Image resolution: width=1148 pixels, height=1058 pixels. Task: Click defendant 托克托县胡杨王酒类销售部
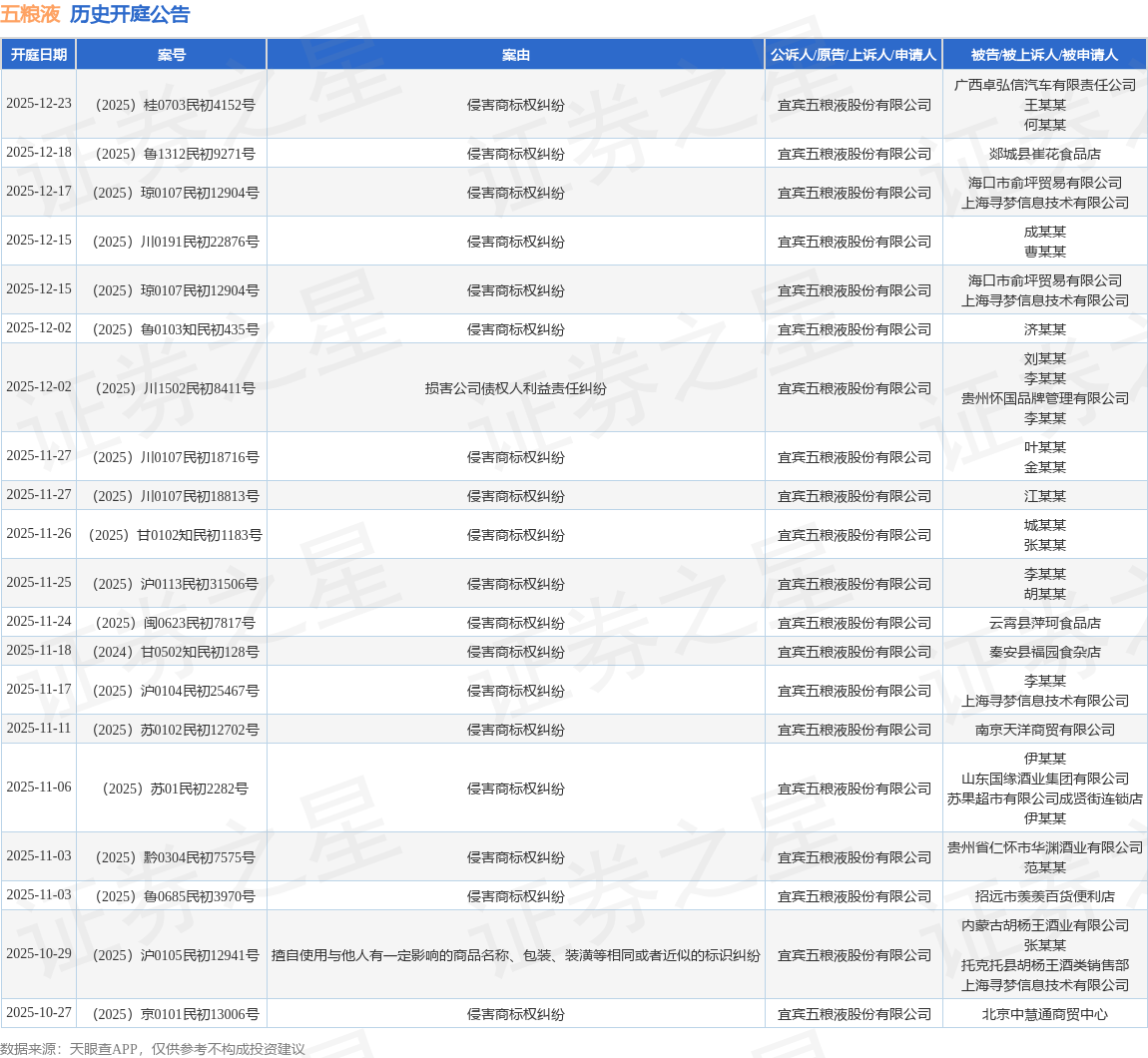coord(1045,966)
